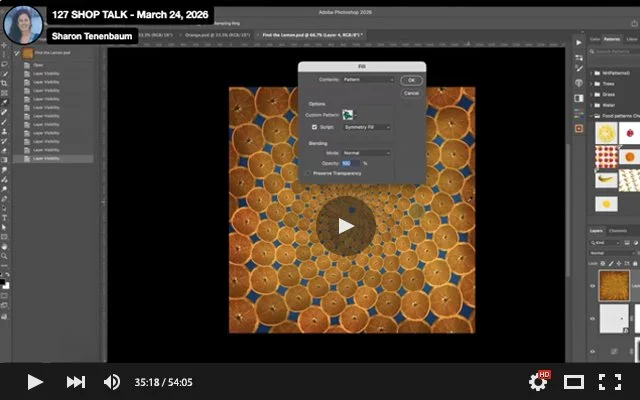The height and width of the screenshot is (400, 640).
Task: Click the lock image pixels brush icon
Action: coord(611,263)
